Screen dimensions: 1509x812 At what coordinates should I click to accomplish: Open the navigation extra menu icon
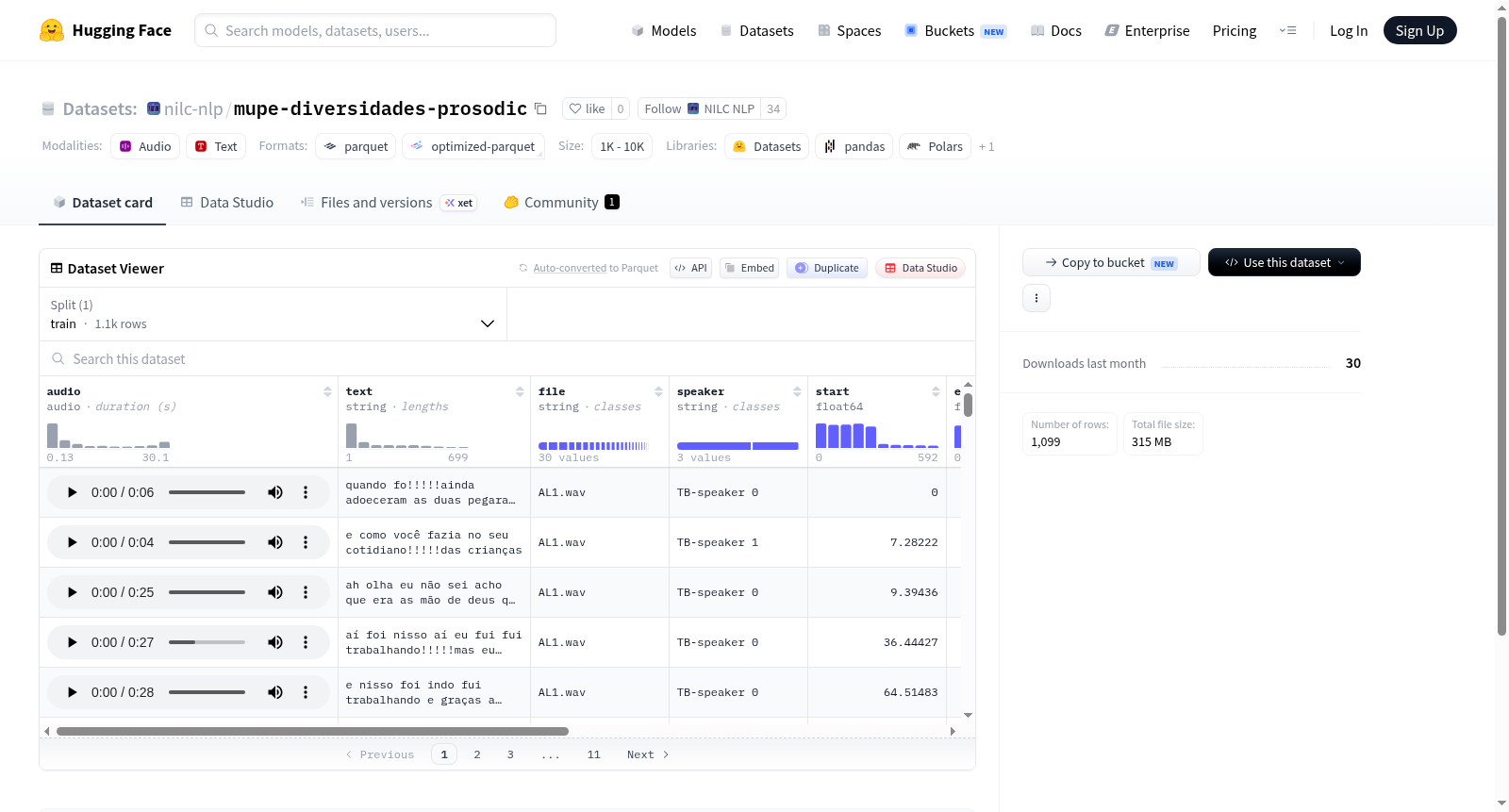1287,30
